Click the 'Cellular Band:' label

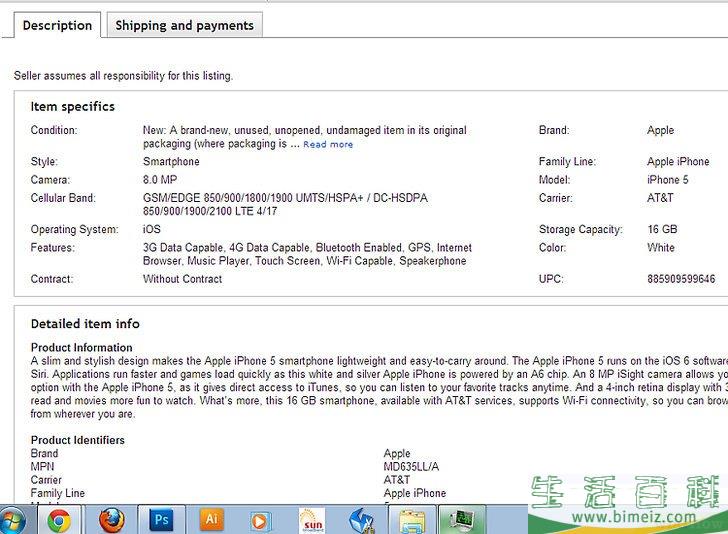click(63, 198)
